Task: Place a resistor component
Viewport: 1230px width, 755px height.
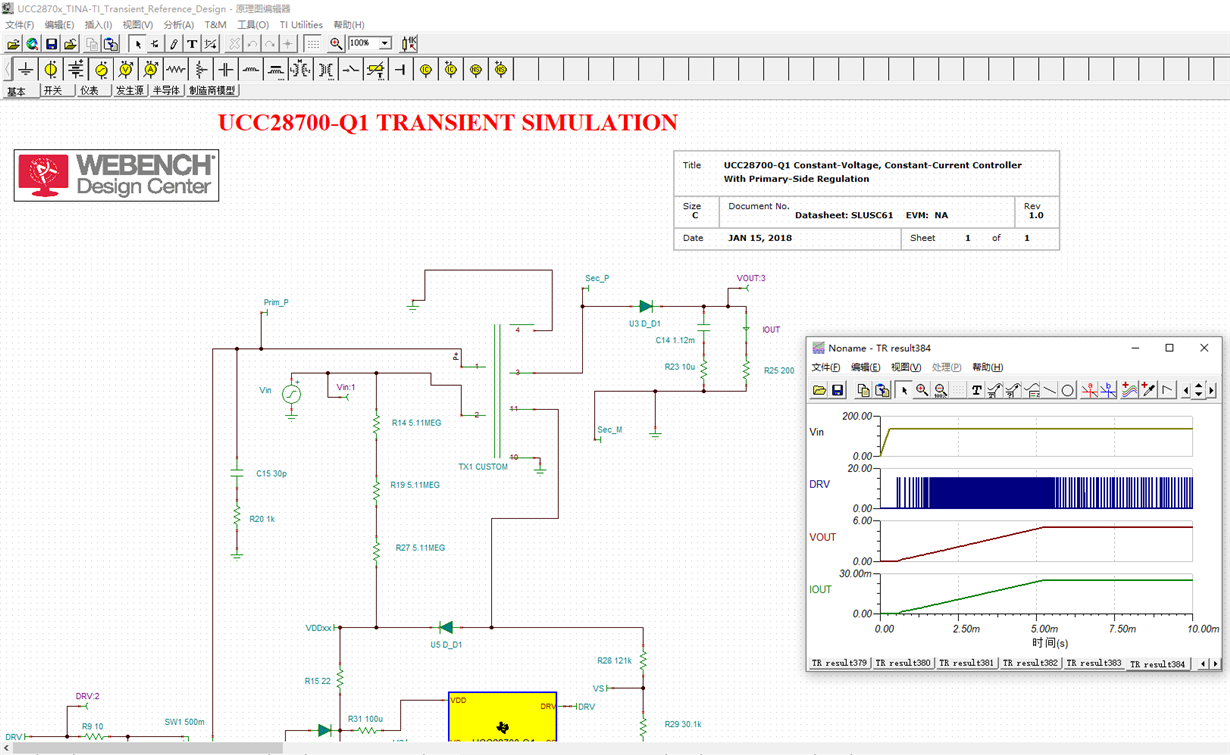Action: (x=175, y=69)
